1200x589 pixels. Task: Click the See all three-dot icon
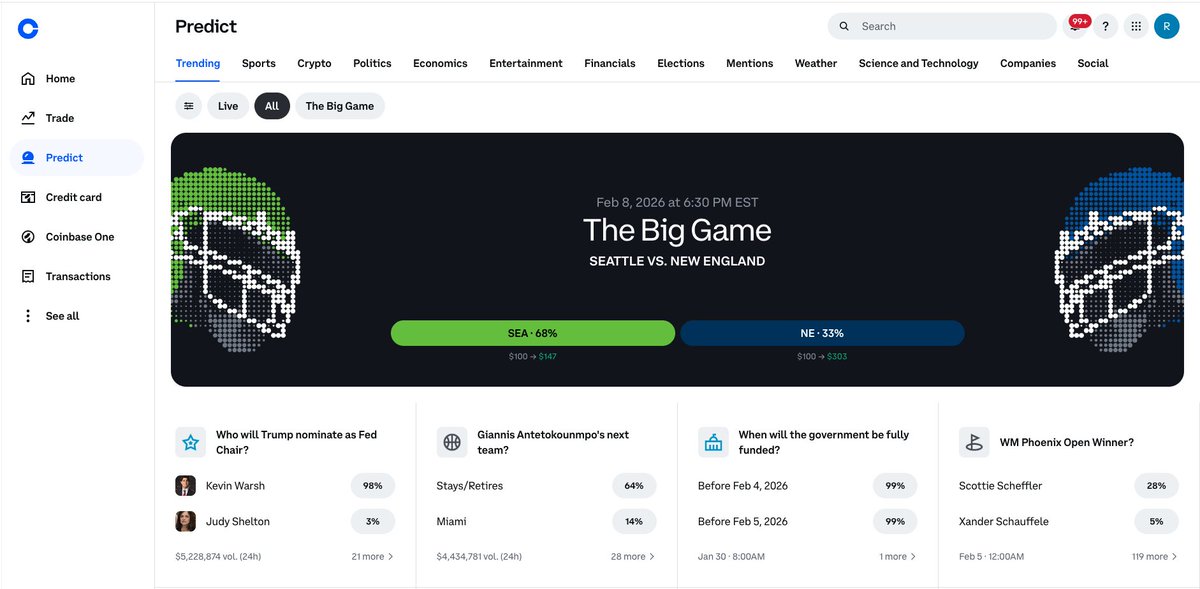click(28, 316)
